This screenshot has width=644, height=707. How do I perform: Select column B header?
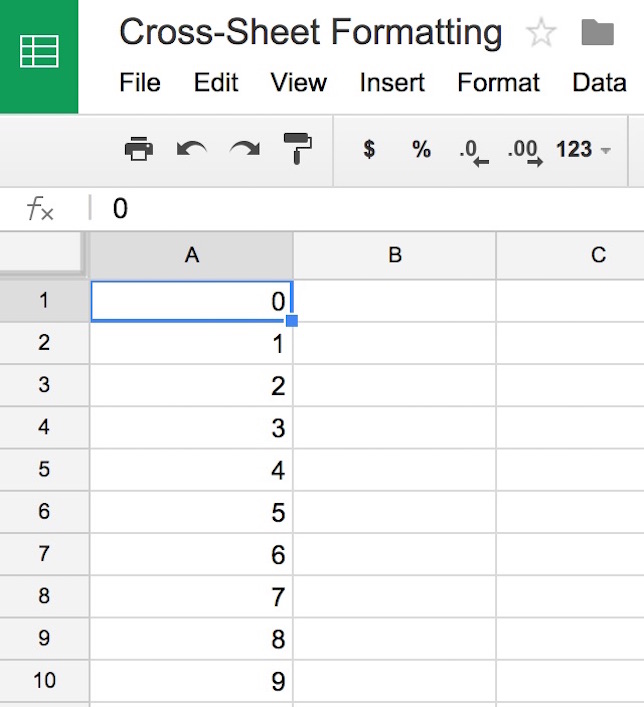pyautogui.click(x=395, y=255)
